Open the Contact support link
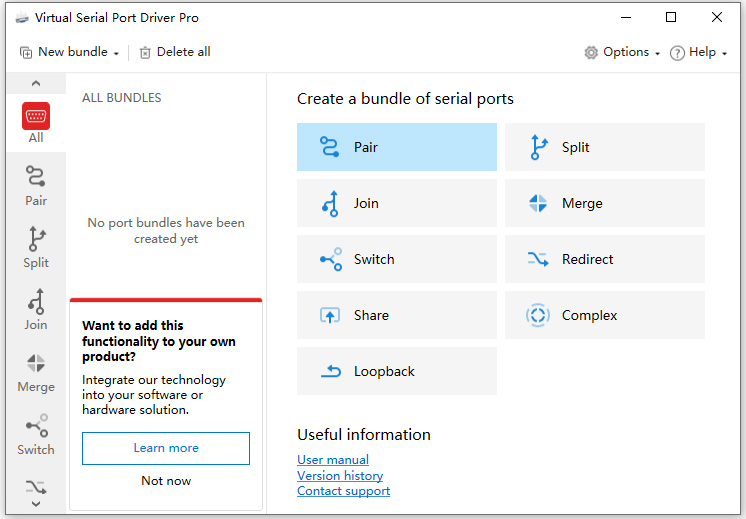 (x=343, y=491)
